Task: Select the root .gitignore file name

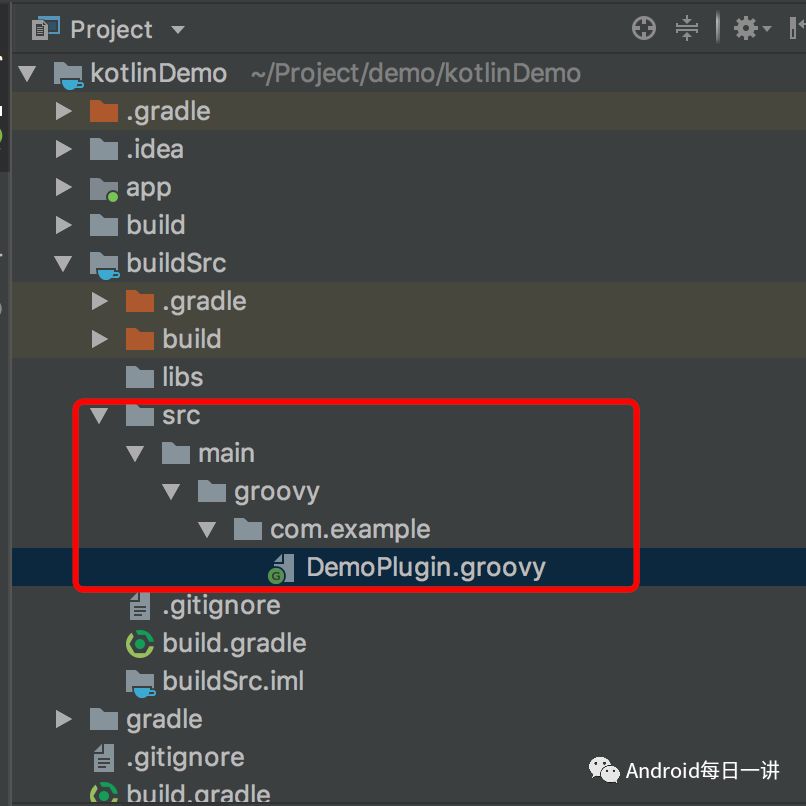Action: pyautogui.click(x=186, y=758)
